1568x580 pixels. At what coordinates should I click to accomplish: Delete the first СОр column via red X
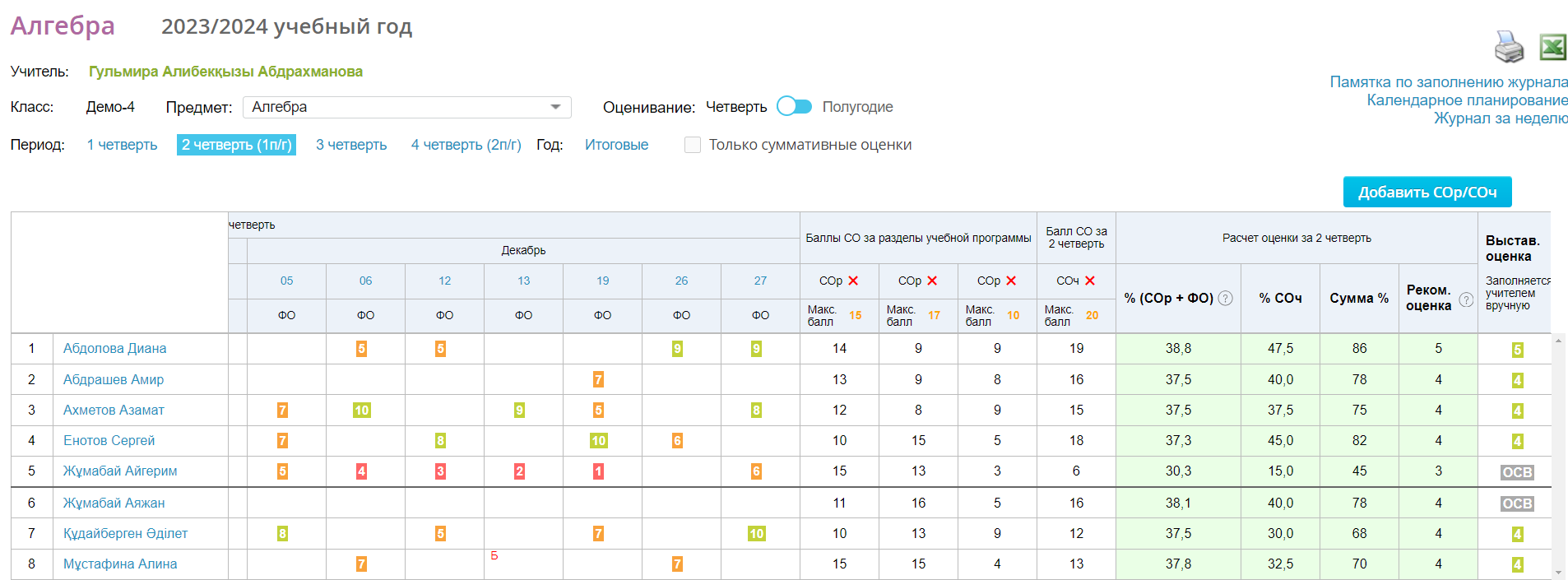(853, 281)
